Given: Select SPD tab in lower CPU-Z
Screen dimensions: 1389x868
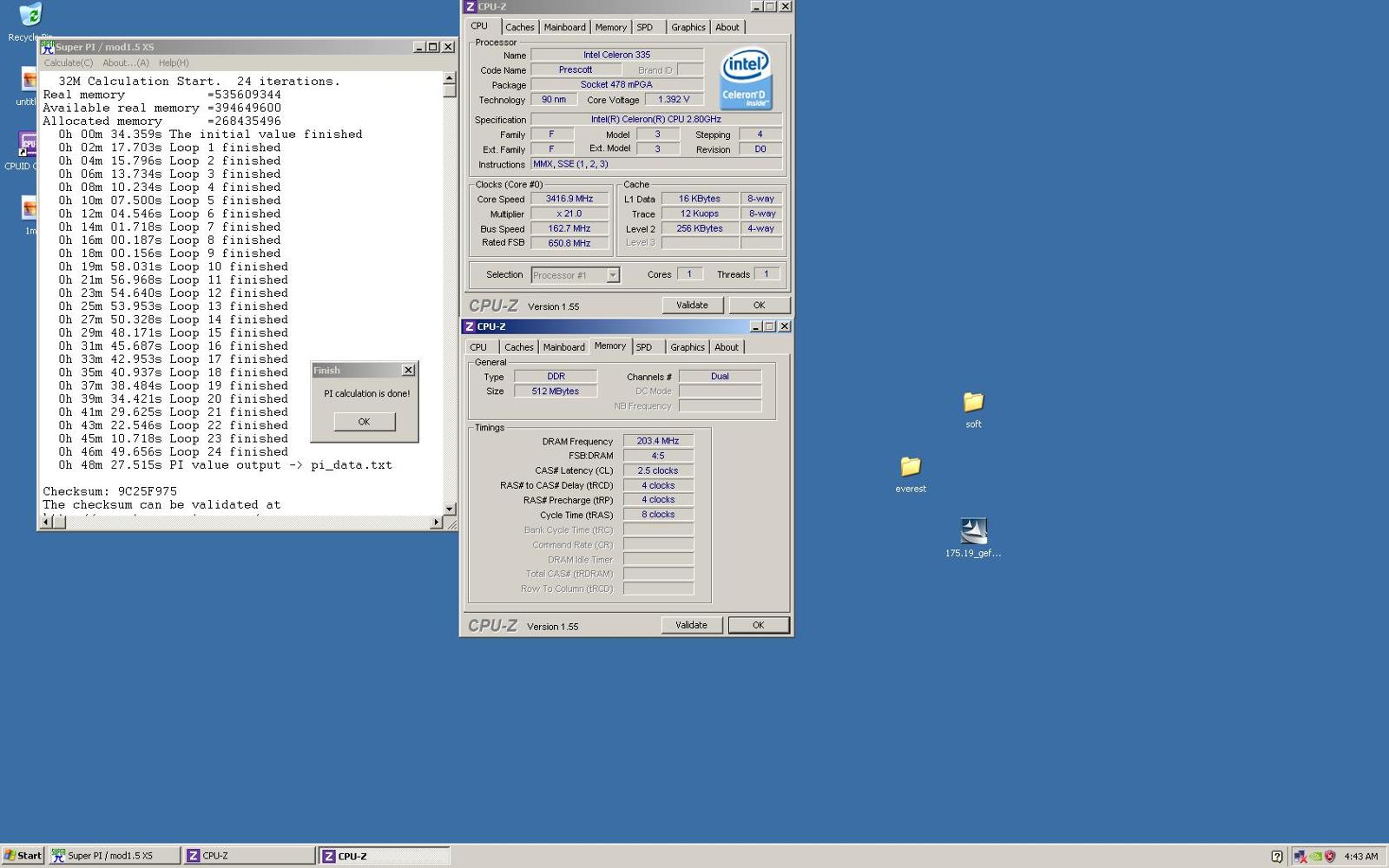Looking at the screenshot, I should [x=644, y=347].
